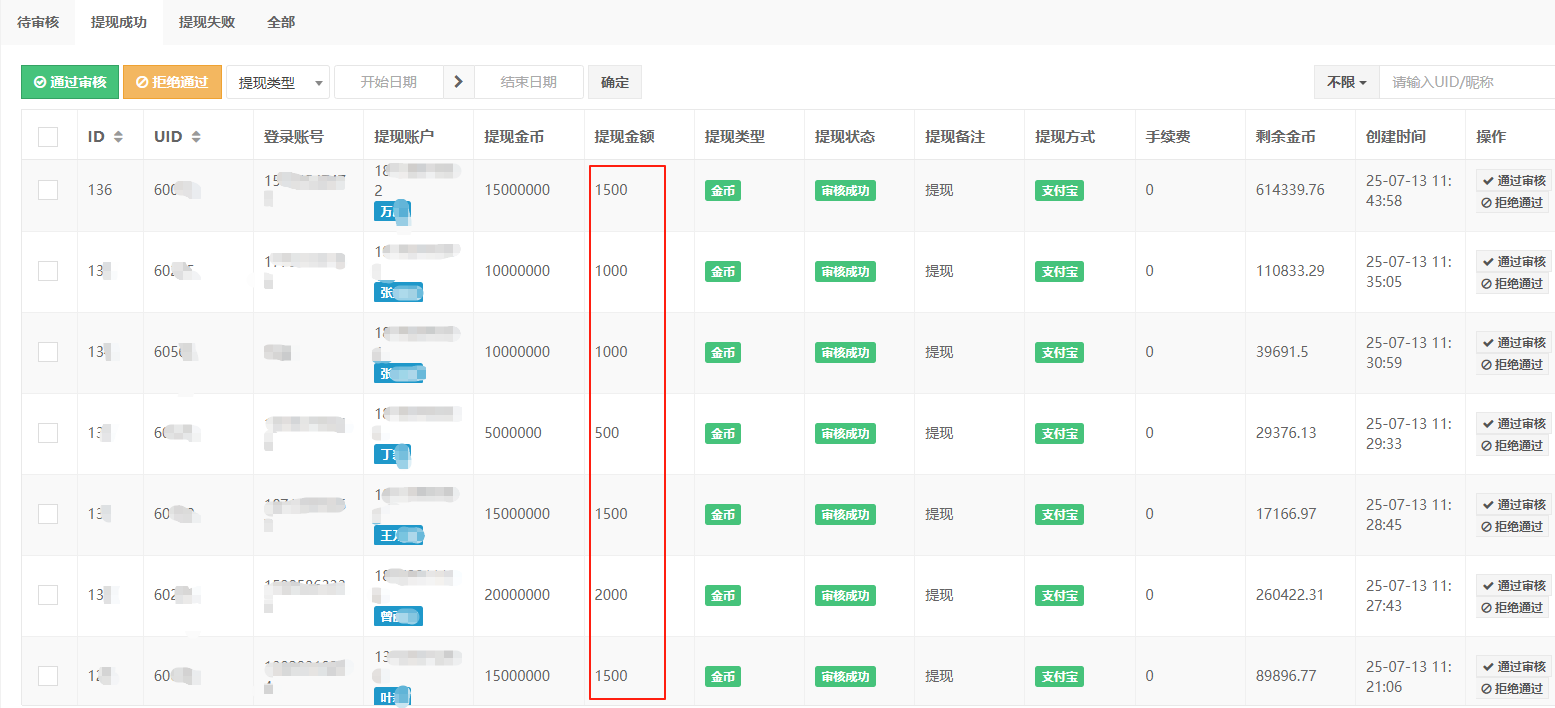Viewport: 1555px width, 708px height.
Task: Click the 支付宝 badge in ID 136 row
Action: [x=1060, y=190]
